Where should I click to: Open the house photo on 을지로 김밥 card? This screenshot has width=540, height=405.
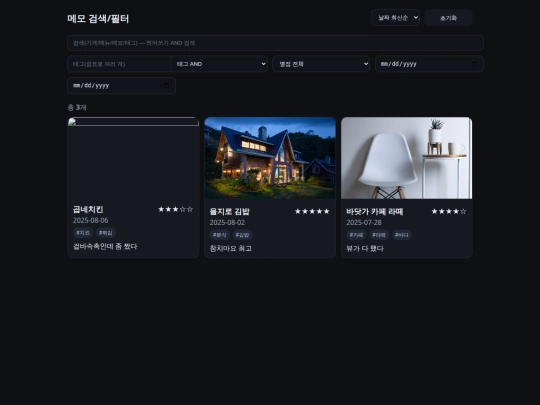click(x=270, y=158)
